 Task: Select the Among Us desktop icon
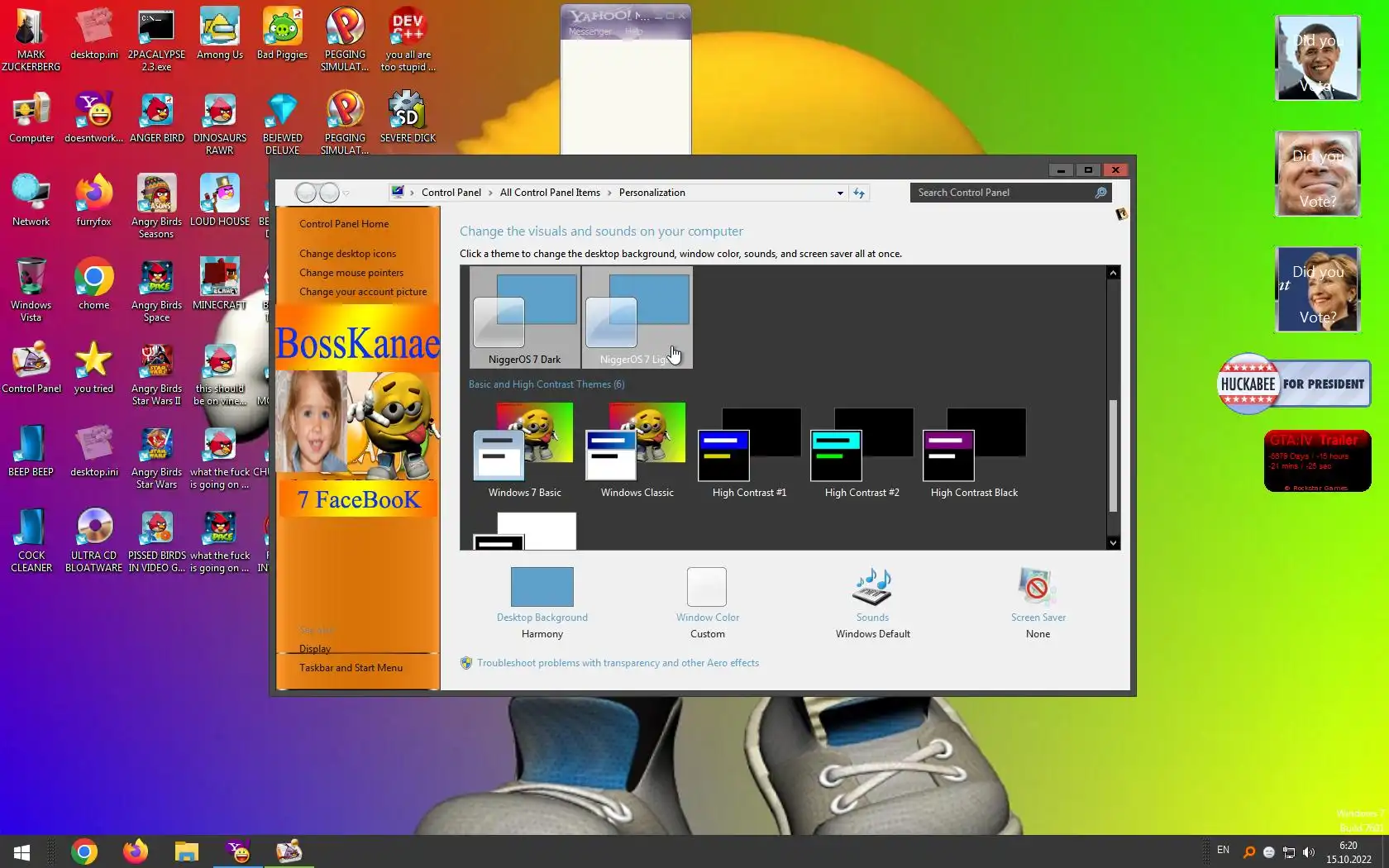tap(220, 34)
